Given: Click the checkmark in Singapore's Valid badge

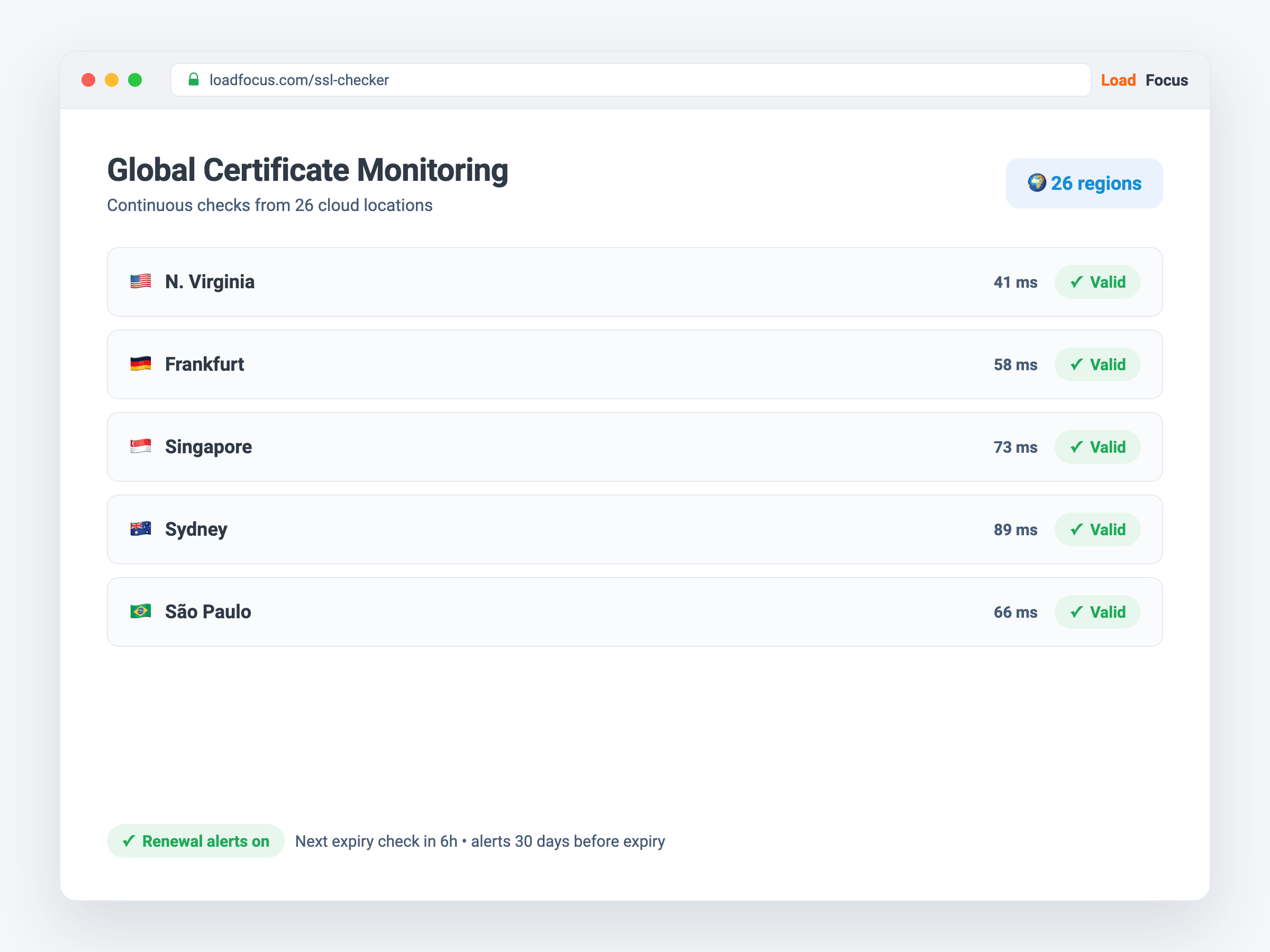Looking at the screenshot, I should 1076,447.
